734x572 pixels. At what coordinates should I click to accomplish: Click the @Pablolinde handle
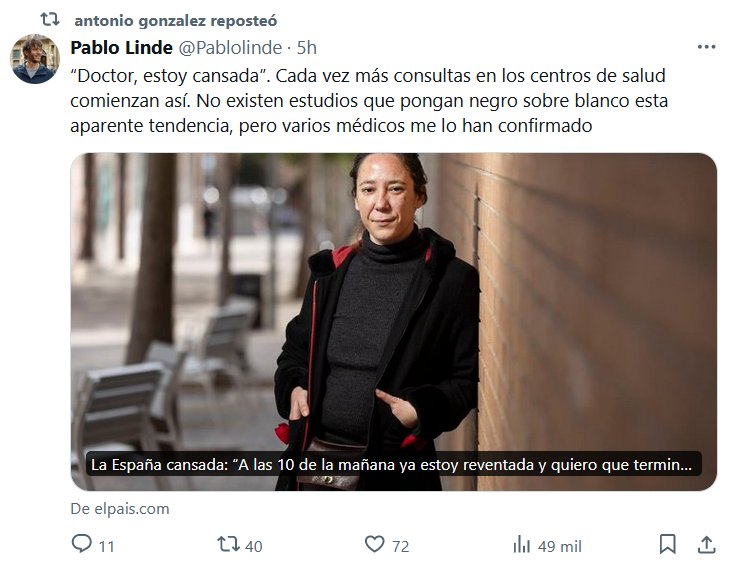pos(230,48)
